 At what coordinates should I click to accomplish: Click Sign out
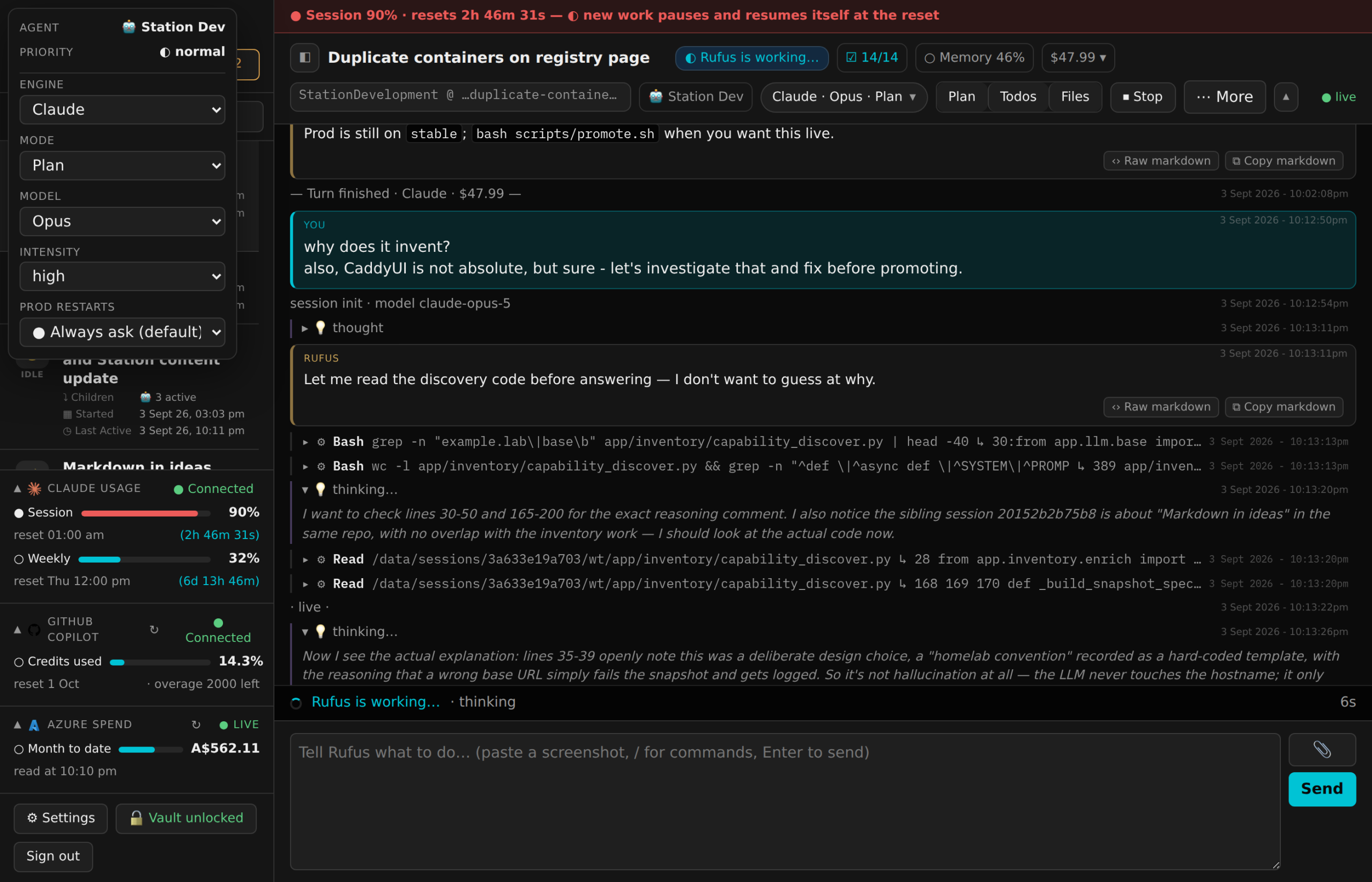tap(53, 856)
